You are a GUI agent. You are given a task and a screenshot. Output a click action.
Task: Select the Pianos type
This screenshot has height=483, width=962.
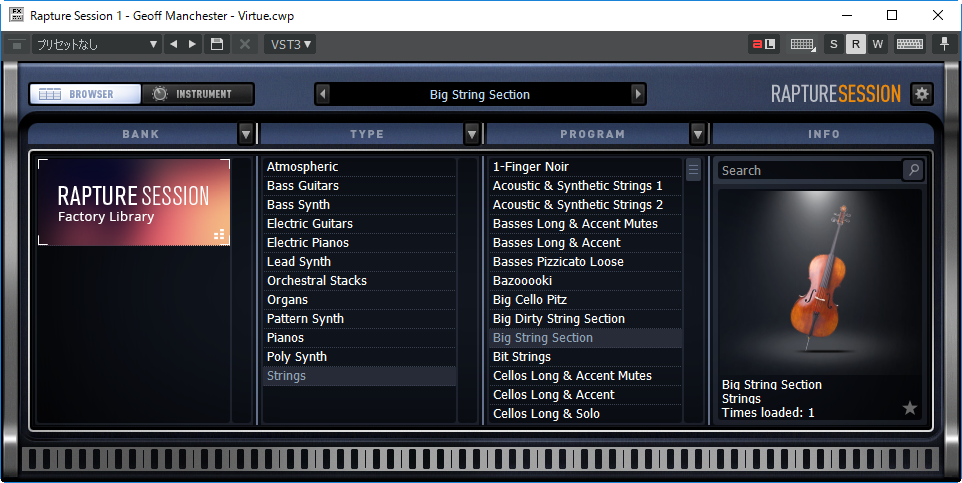click(x=360, y=338)
